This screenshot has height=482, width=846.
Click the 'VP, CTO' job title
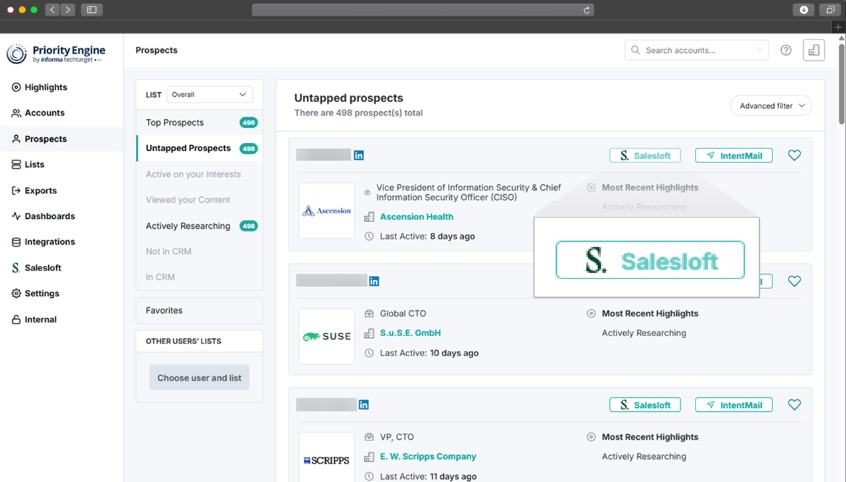(x=397, y=437)
